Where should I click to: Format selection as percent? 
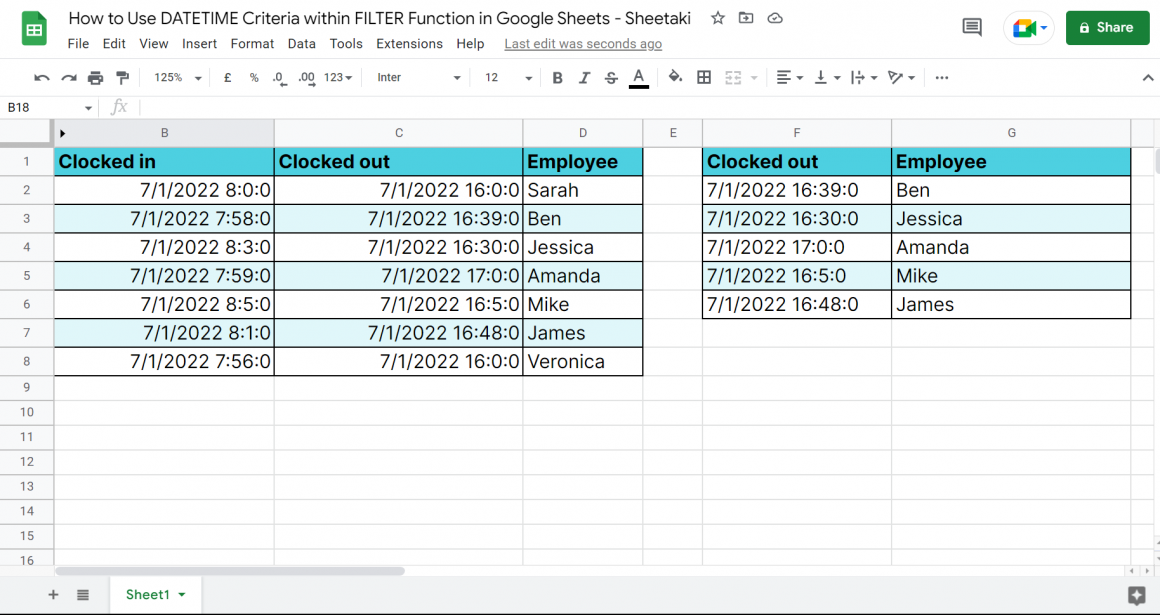pyautogui.click(x=253, y=77)
